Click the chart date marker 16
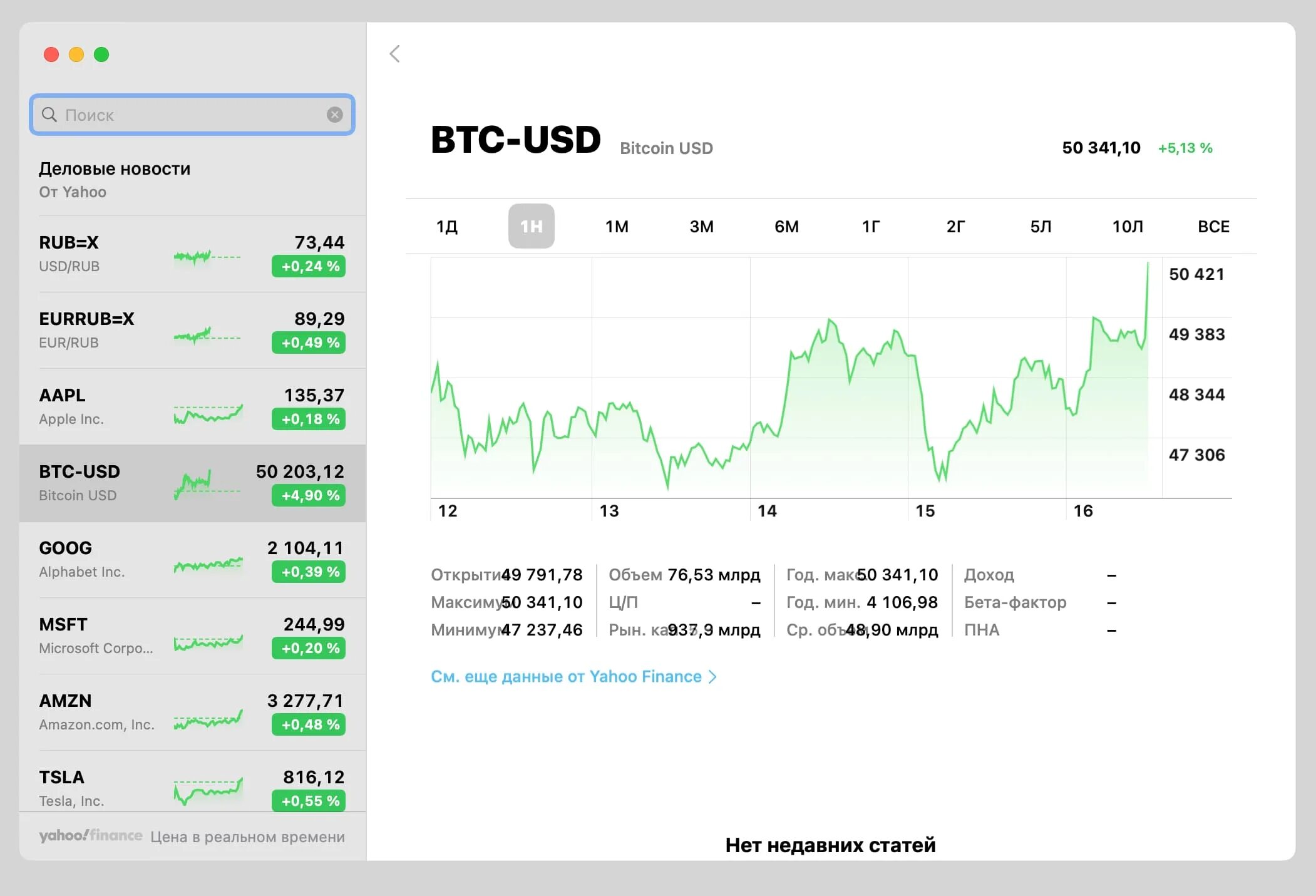Screen dimensions: 1316x896 [1083, 511]
